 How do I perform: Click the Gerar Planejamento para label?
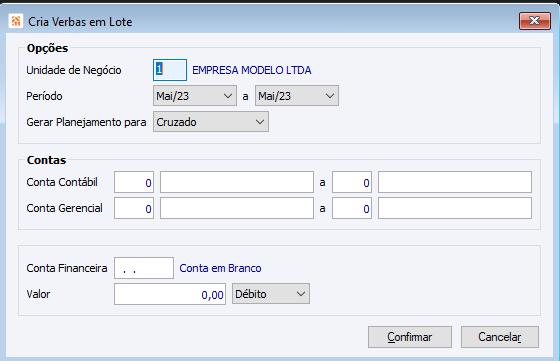point(86,122)
